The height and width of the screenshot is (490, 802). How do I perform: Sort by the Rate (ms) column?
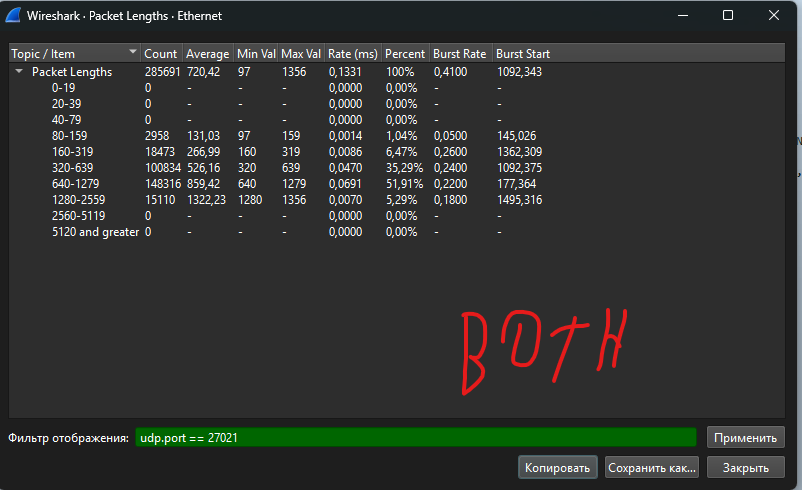point(353,53)
